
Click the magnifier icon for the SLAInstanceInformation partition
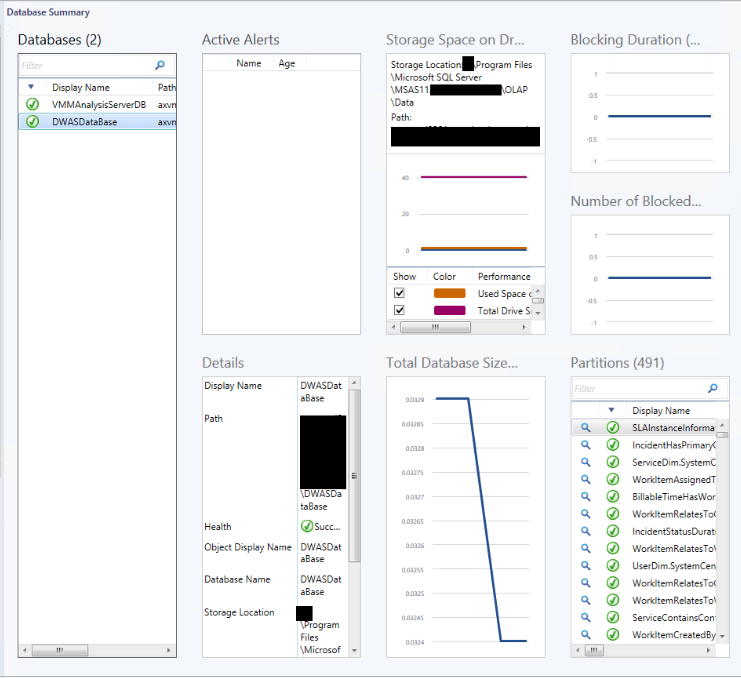[x=587, y=428]
